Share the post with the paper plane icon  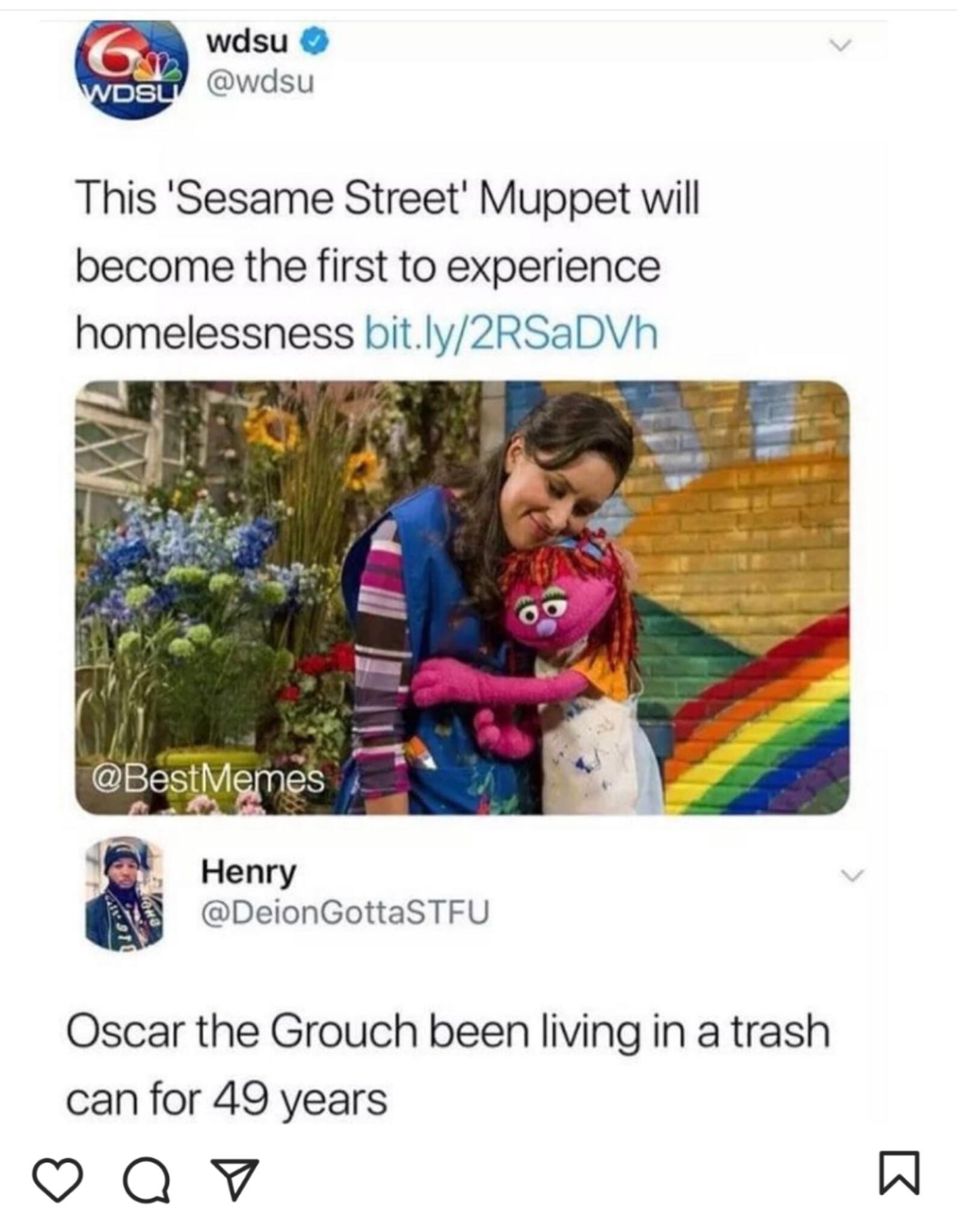click(x=235, y=1180)
